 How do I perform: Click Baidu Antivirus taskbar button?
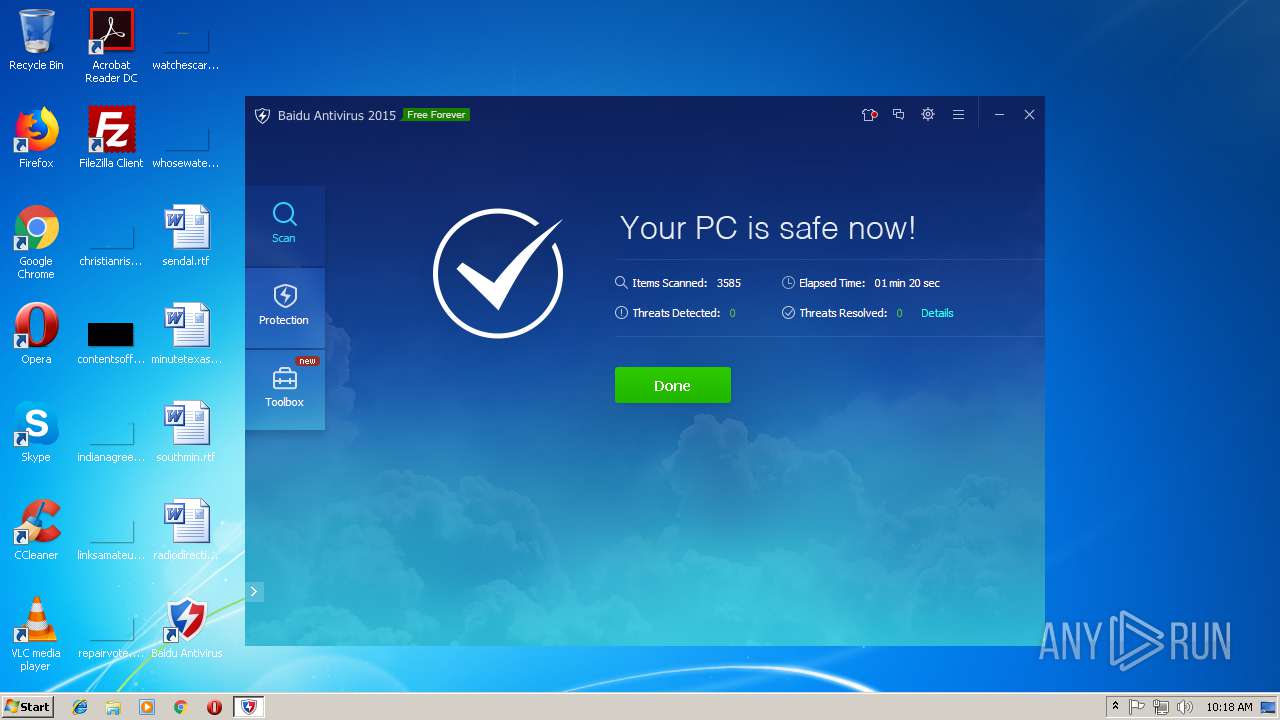(248, 707)
